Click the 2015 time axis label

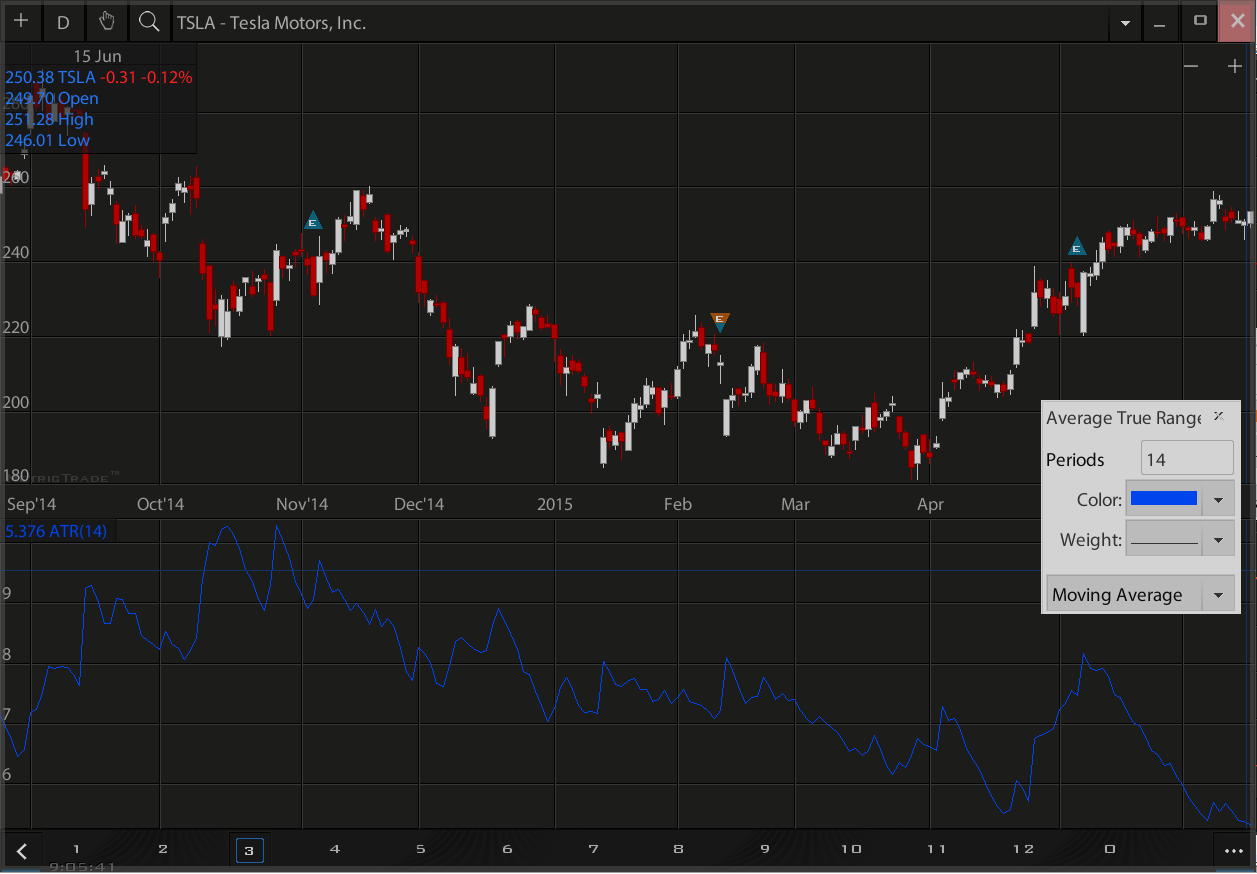pyautogui.click(x=555, y=504)
